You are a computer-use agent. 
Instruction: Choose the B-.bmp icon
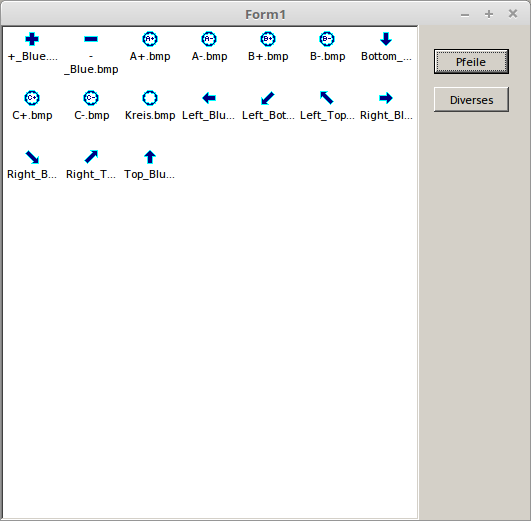(x=327, y=39)
